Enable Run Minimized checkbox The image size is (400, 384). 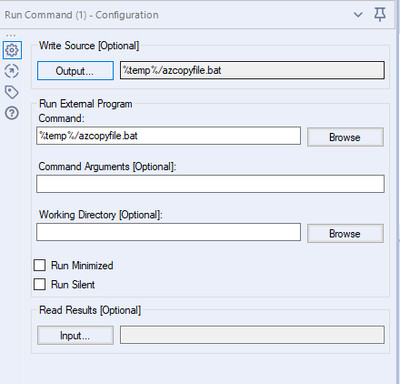(40, 265)
